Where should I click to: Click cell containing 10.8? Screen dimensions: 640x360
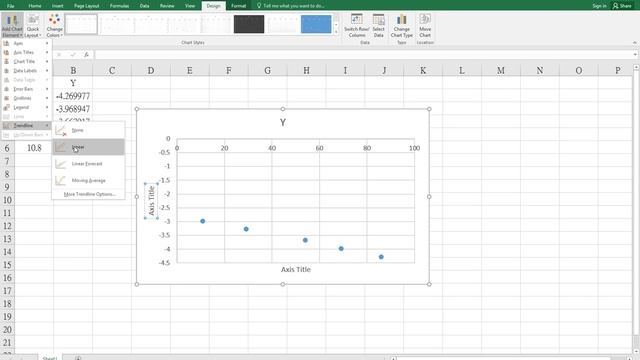click(x=34, y=148)
